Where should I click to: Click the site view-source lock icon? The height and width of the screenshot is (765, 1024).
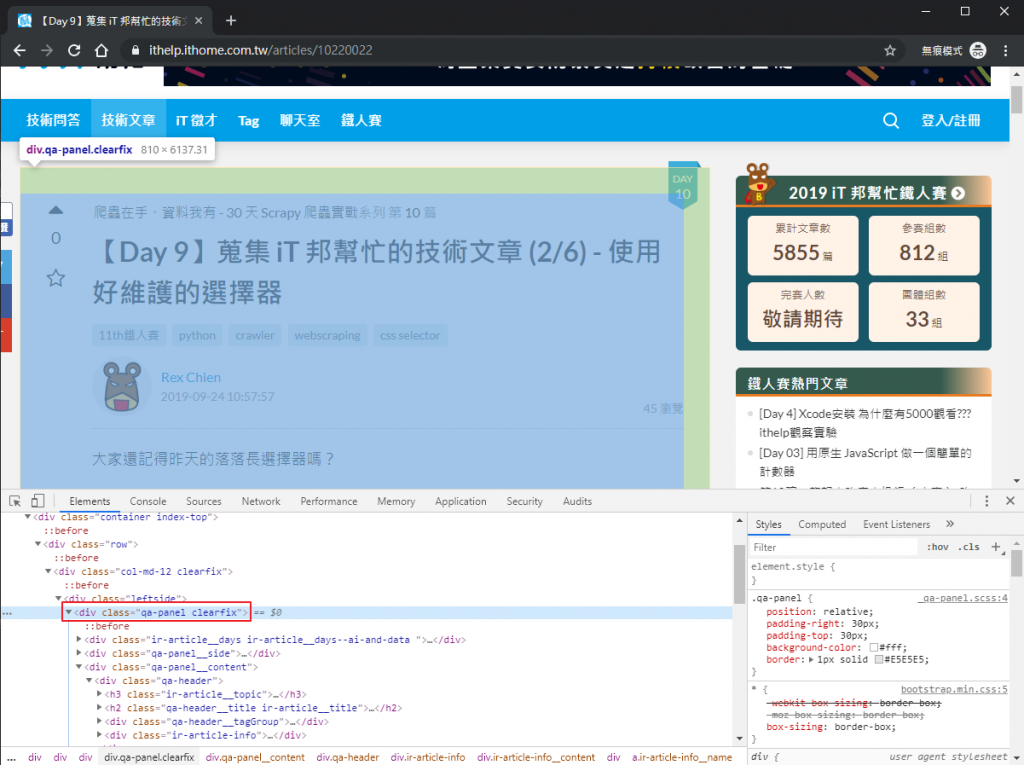[135, 50]
